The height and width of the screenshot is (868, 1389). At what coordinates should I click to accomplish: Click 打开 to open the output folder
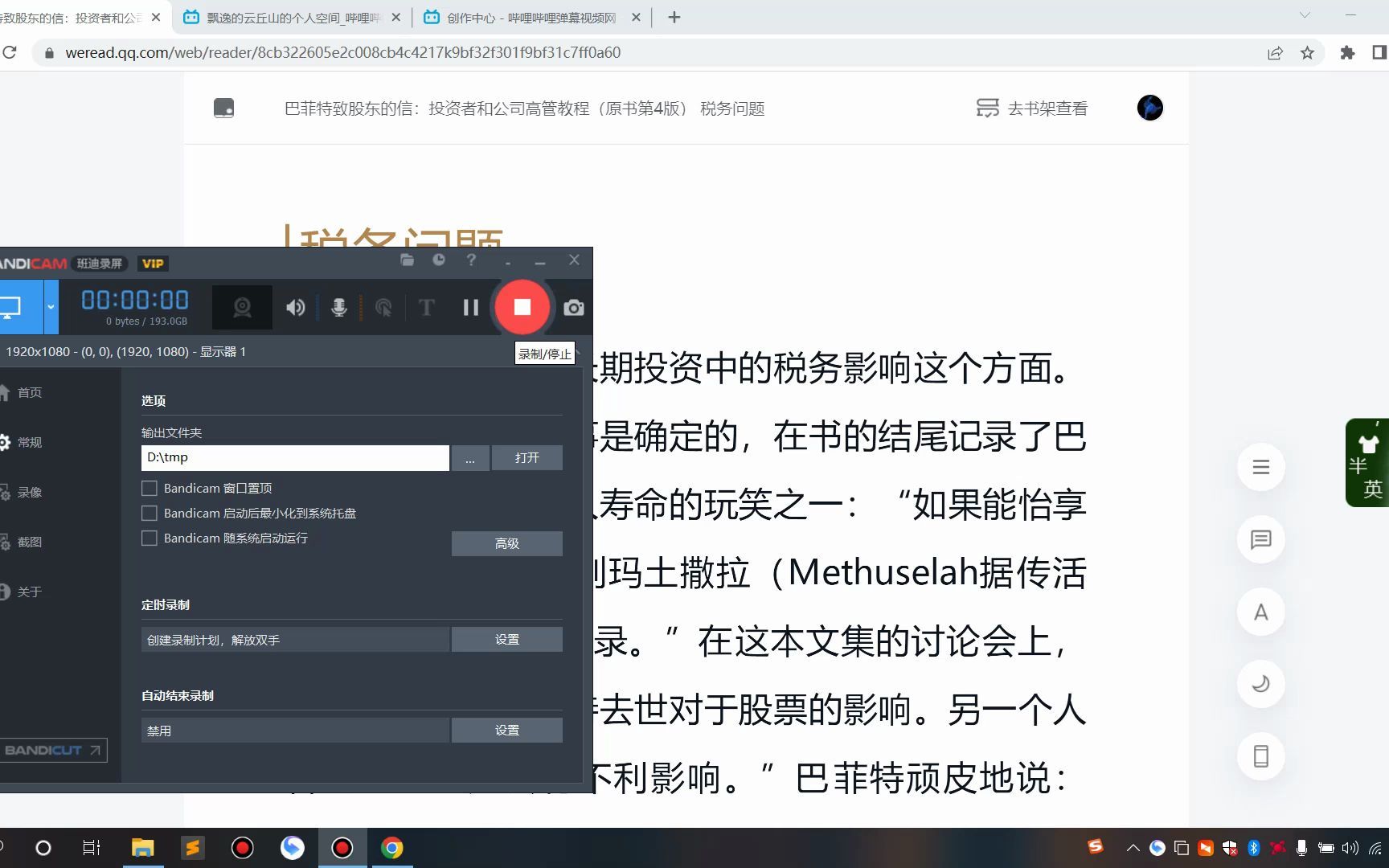coord(527,457)
